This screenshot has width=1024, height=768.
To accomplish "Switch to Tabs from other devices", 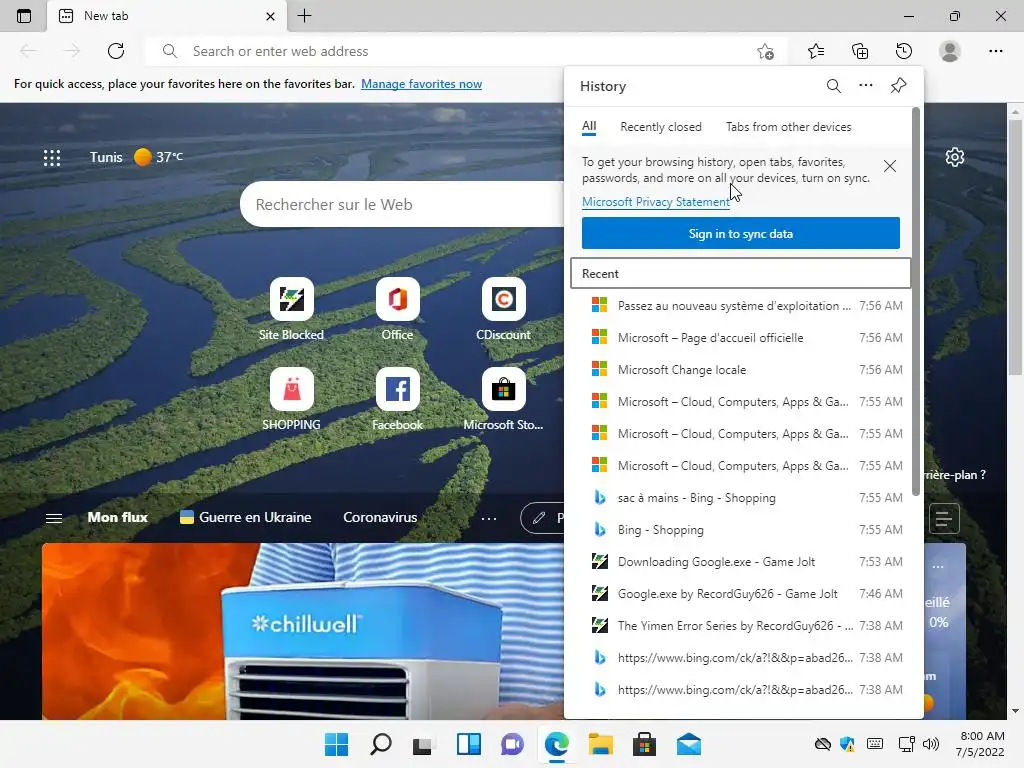I will tap(788, 127).
